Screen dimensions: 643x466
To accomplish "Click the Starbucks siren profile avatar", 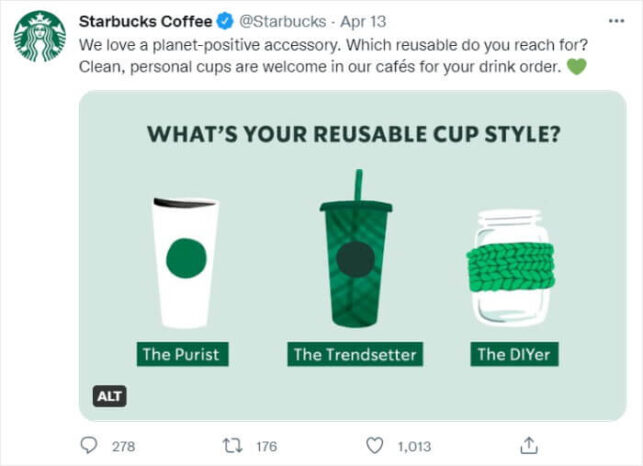I will click(39, 37).
